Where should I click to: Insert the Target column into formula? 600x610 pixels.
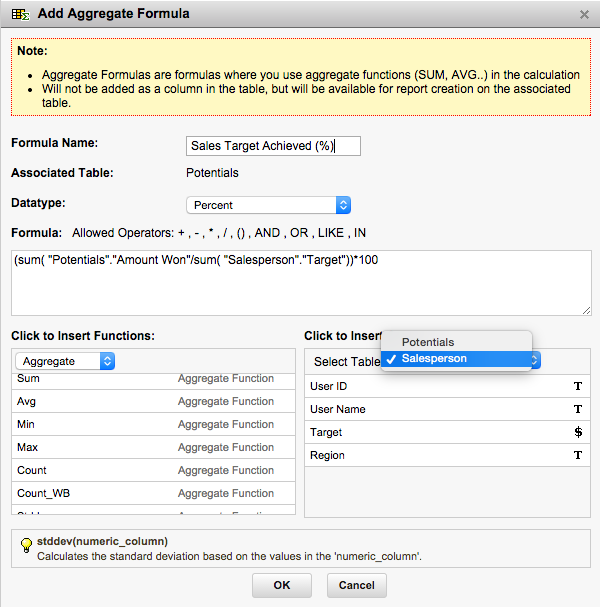pos(327,432)
